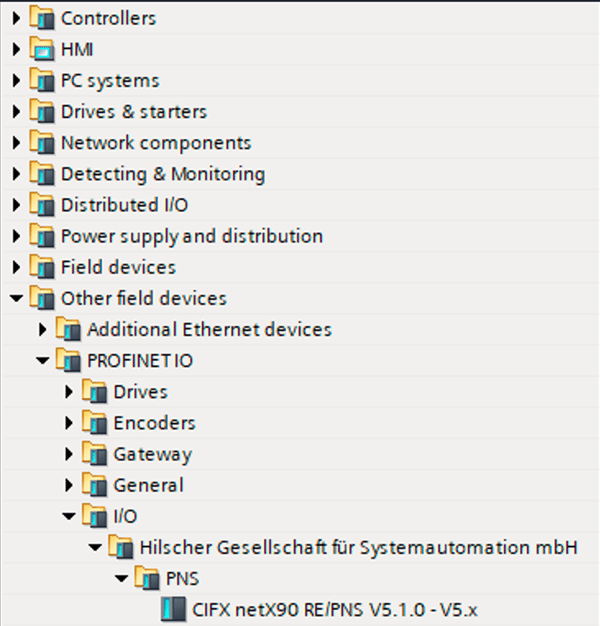The height and width of the screenshot is (626, 600).
Task: Select the General folder label
Action: (149, 485)
